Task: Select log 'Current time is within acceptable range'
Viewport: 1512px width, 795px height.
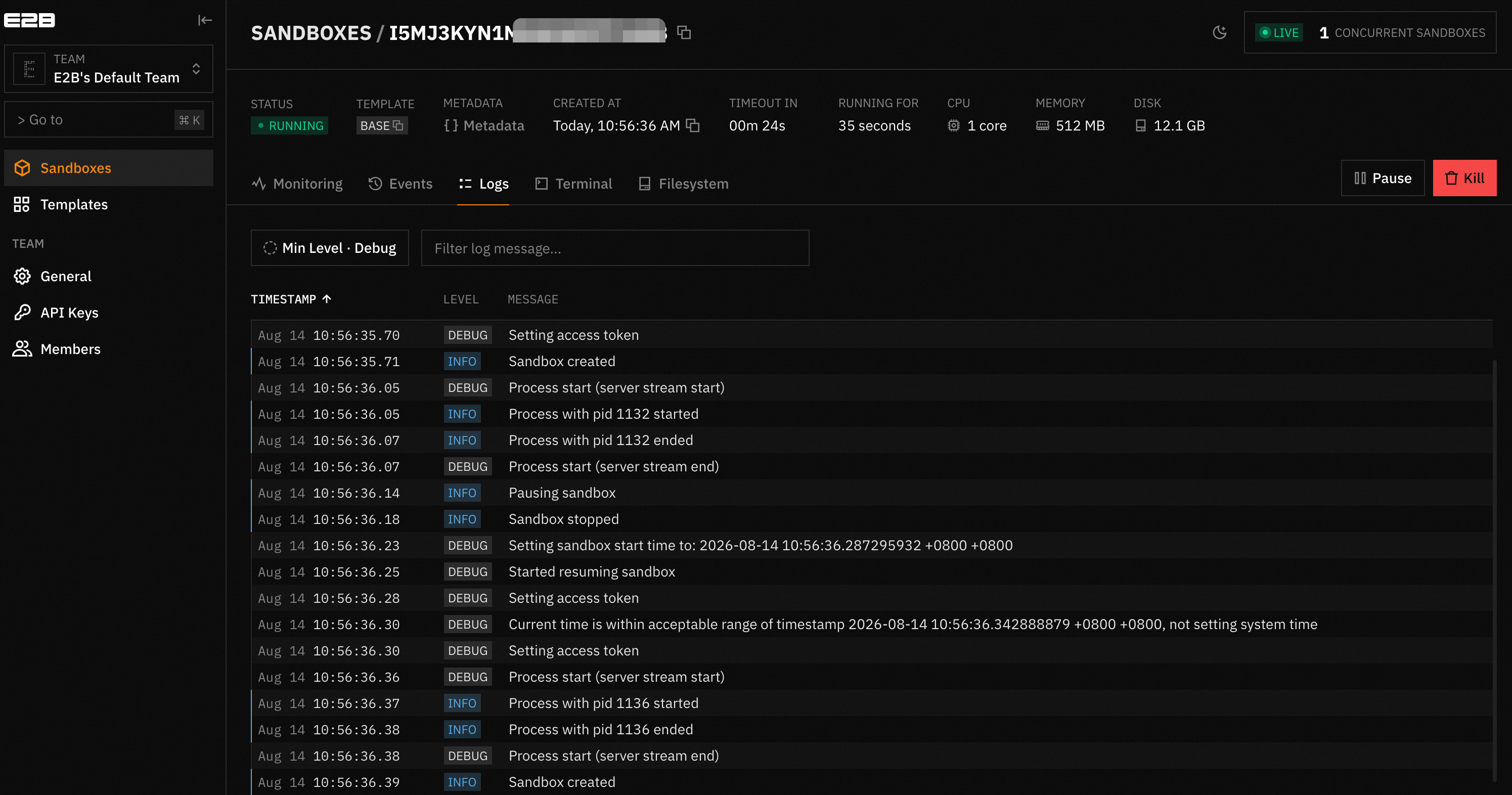Action: pyautogui.click(x=872, y=624)
